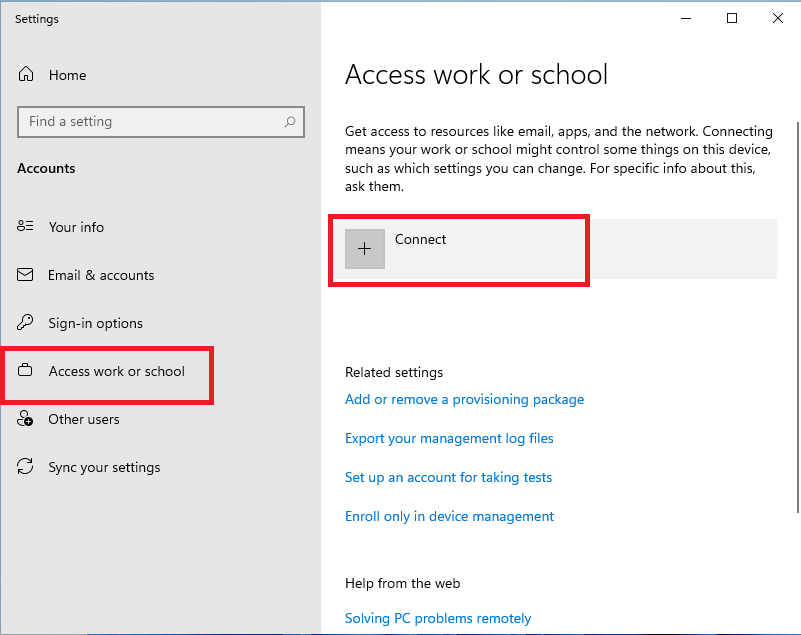801x635 pixels.
Task: Click the plus icon on Connect
Action: (365, 248)
